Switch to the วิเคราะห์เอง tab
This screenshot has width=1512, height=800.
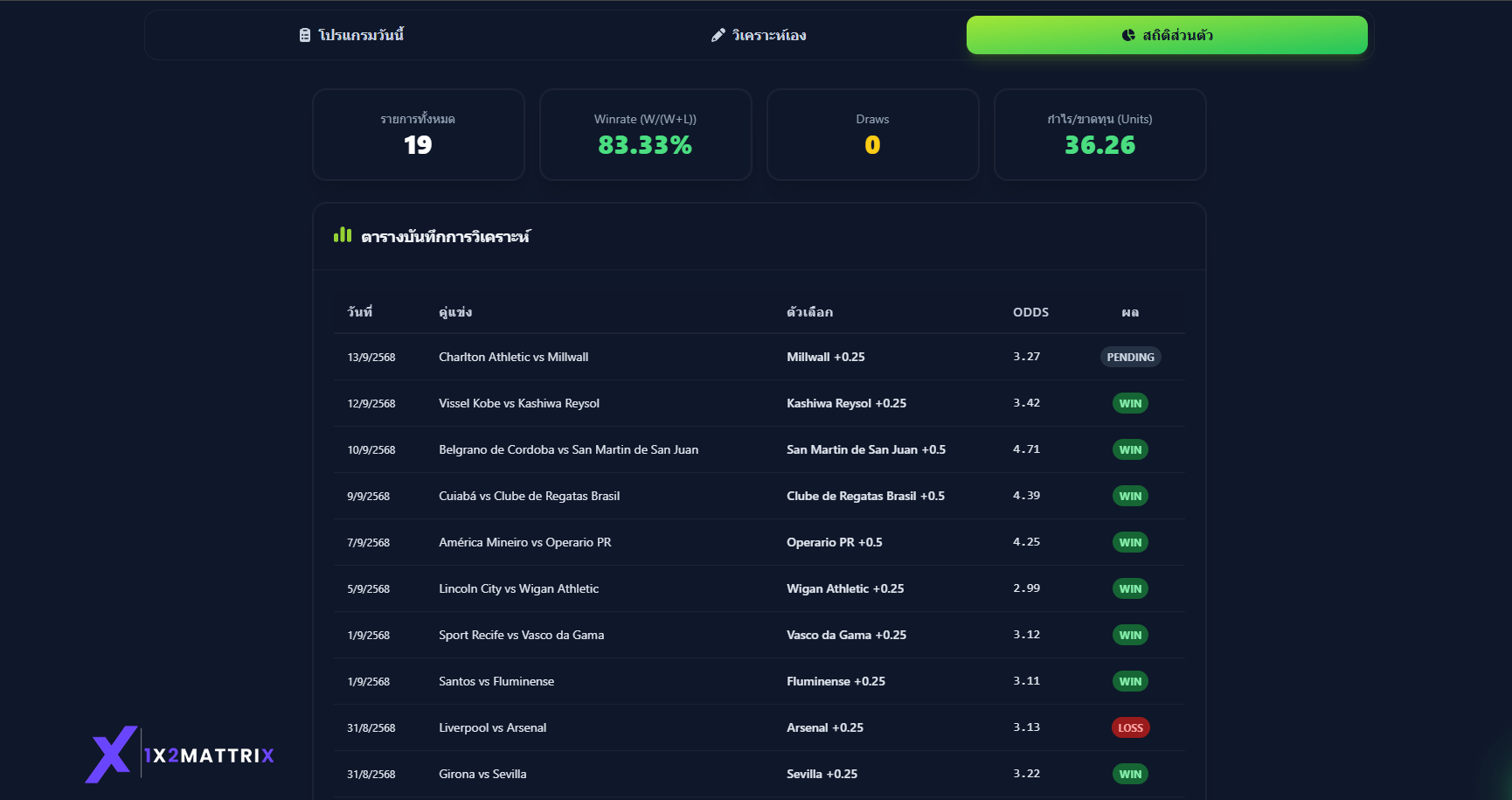(759, 35)
